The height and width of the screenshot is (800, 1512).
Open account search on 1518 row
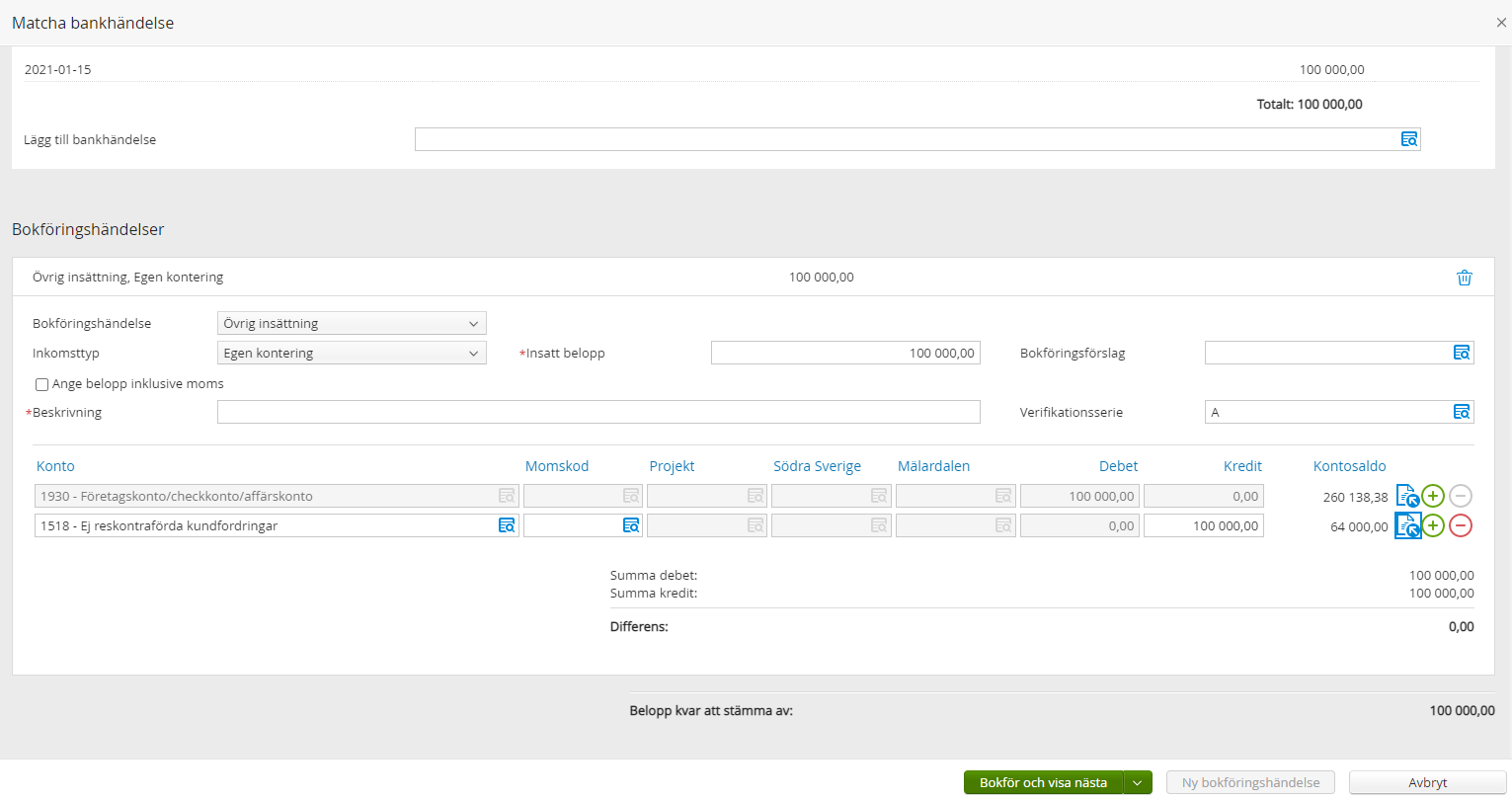(x=506, y=525)
